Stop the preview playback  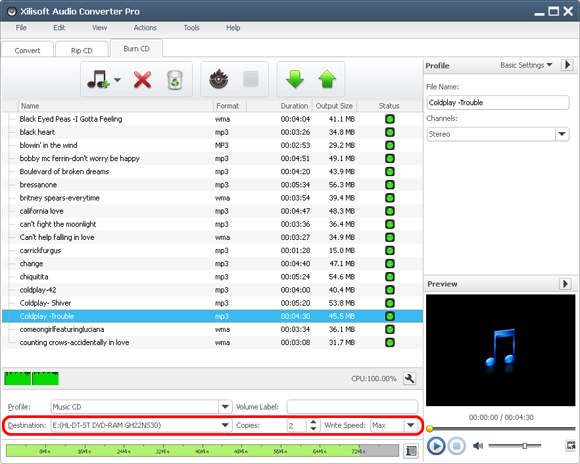point(457,446)
